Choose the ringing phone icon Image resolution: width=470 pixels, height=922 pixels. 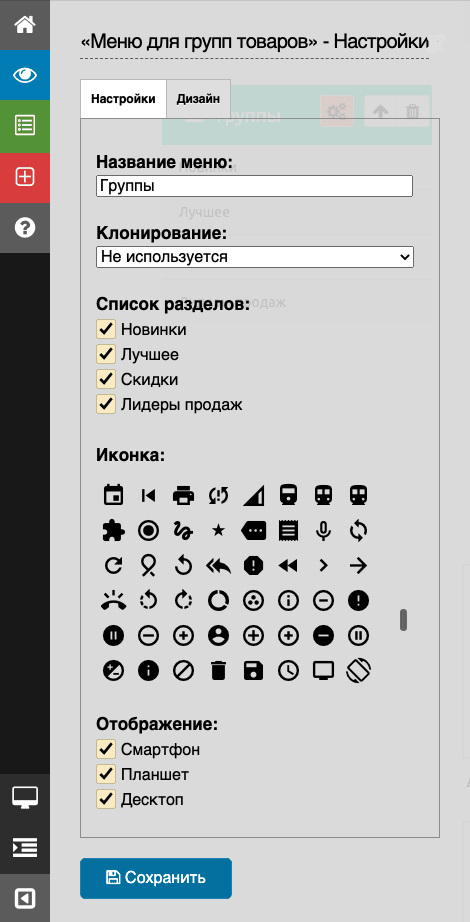pyautogui.click(x=113, y=601)
